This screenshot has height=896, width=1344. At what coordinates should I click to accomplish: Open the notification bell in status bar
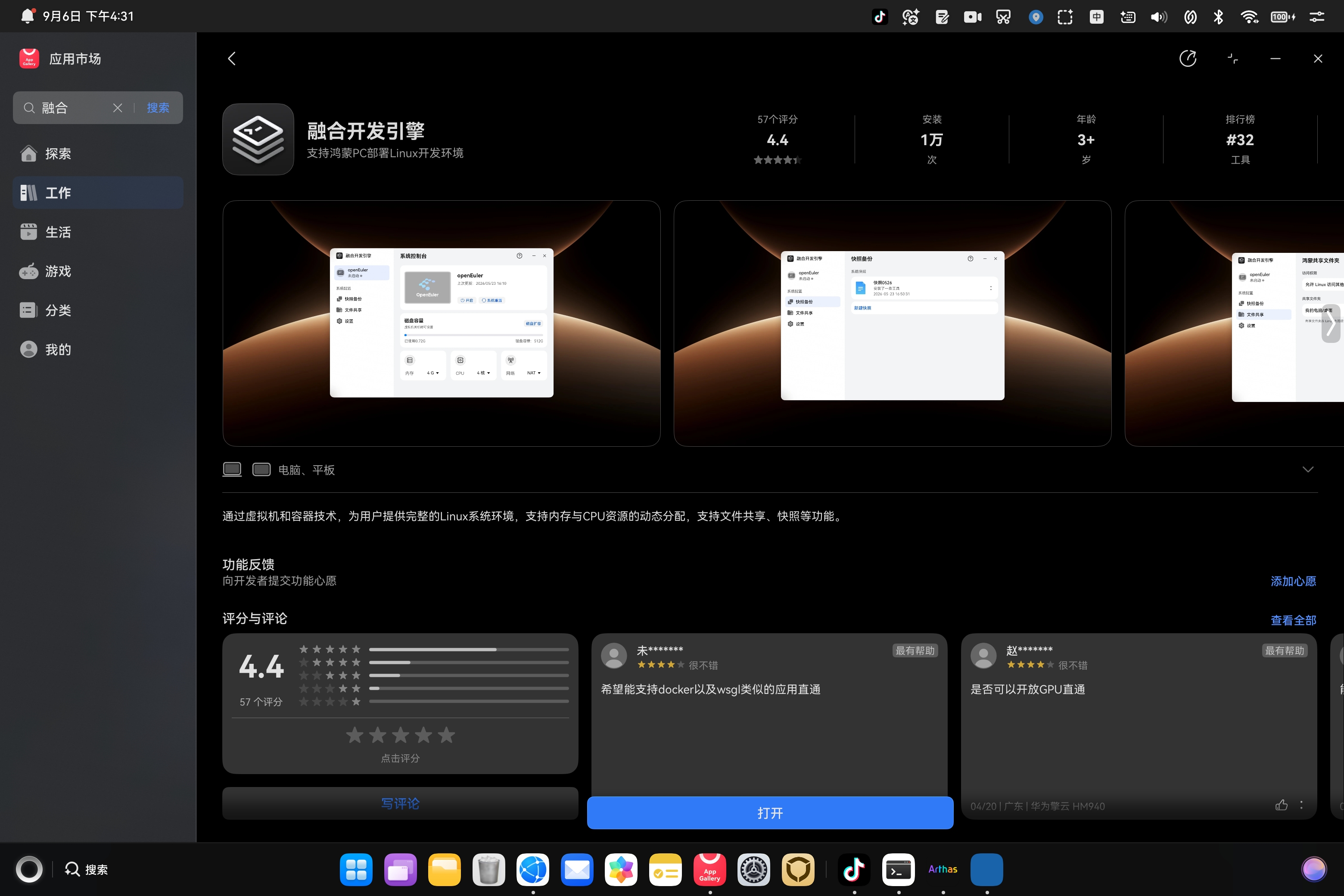click(x=28, y=16)
